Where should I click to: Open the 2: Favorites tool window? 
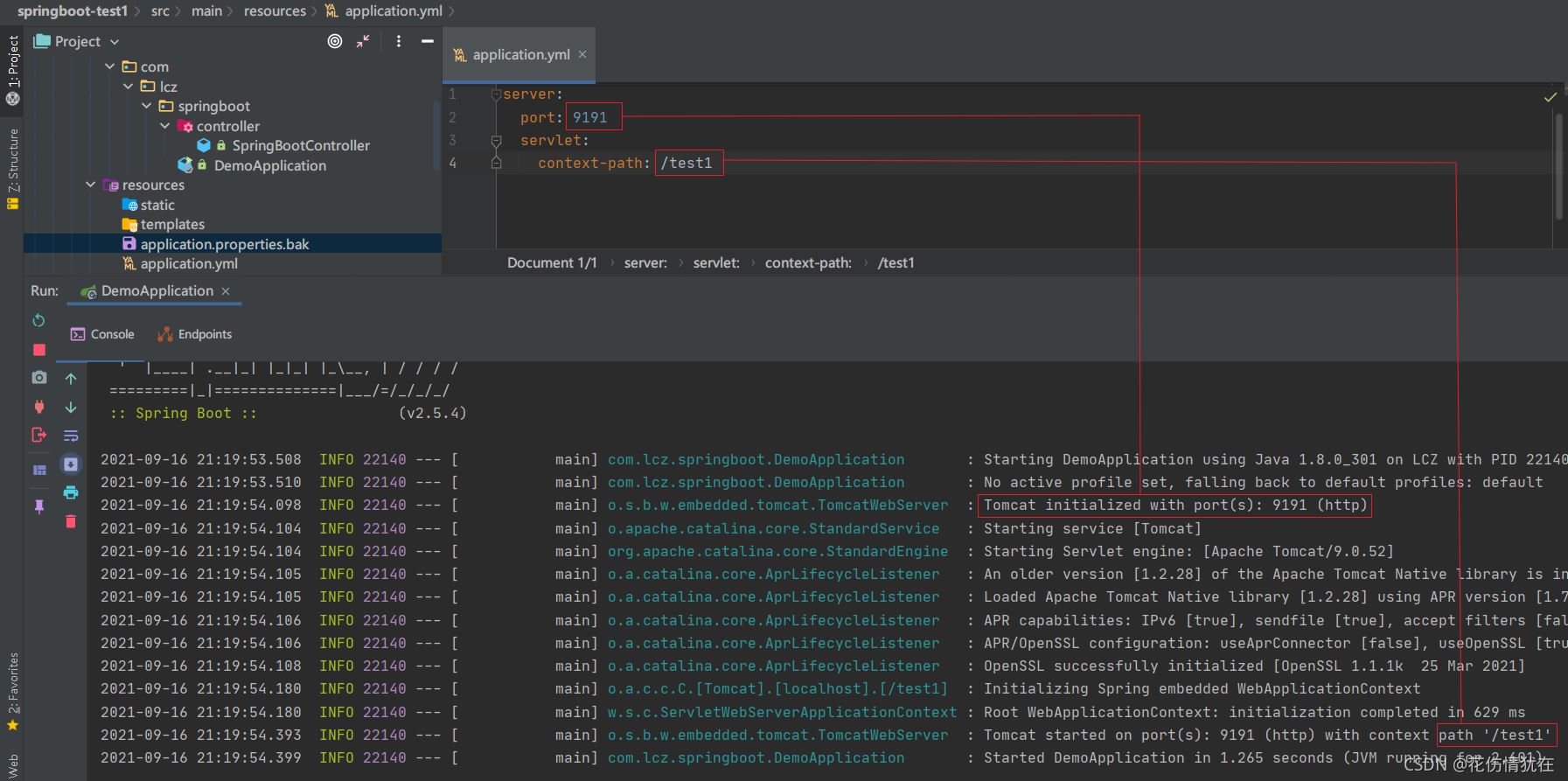pos(13,685)
